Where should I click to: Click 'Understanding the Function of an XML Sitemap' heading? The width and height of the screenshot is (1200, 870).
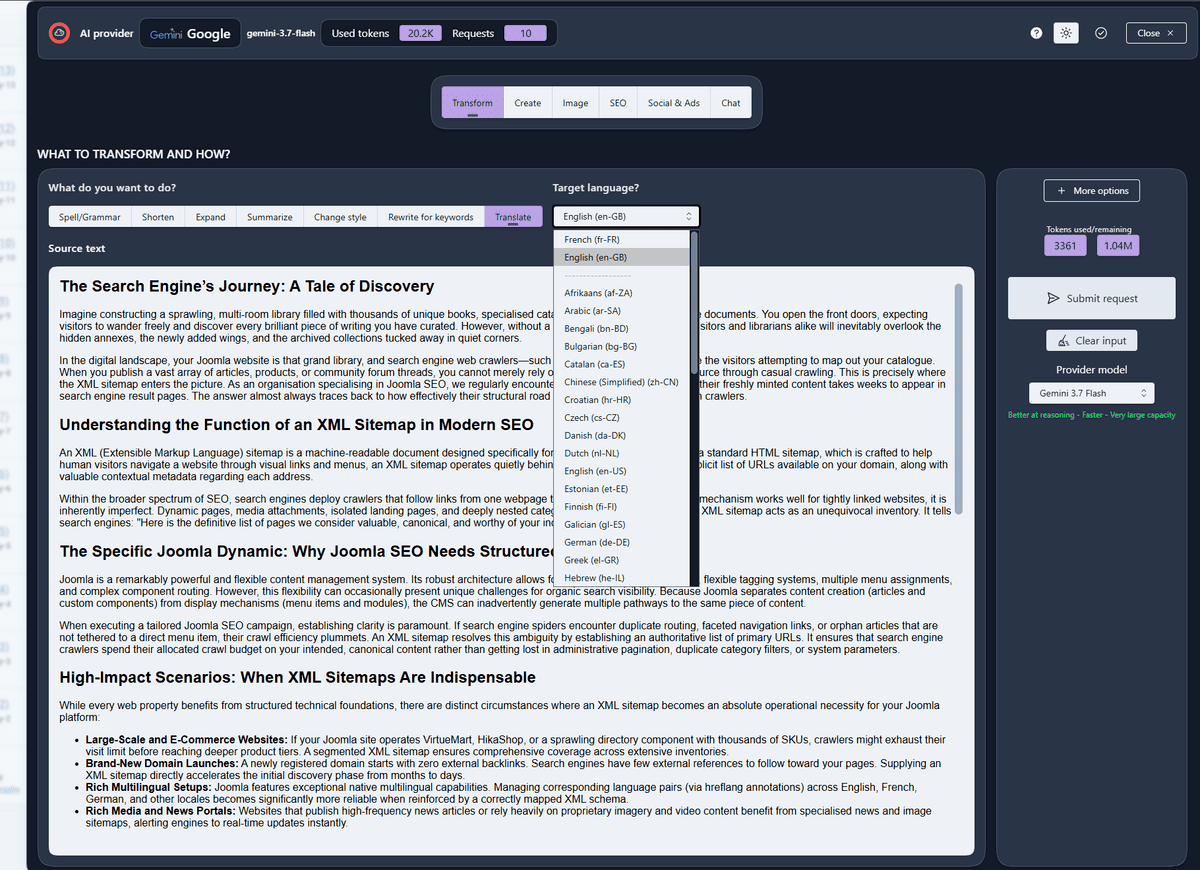(297, 424)
